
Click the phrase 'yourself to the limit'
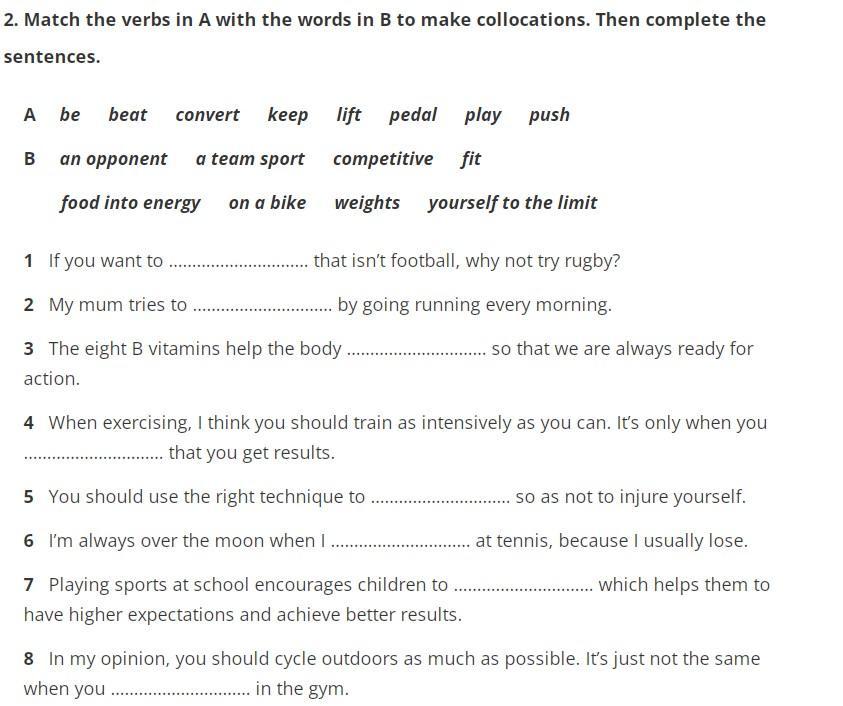click(x=512, y=203)
